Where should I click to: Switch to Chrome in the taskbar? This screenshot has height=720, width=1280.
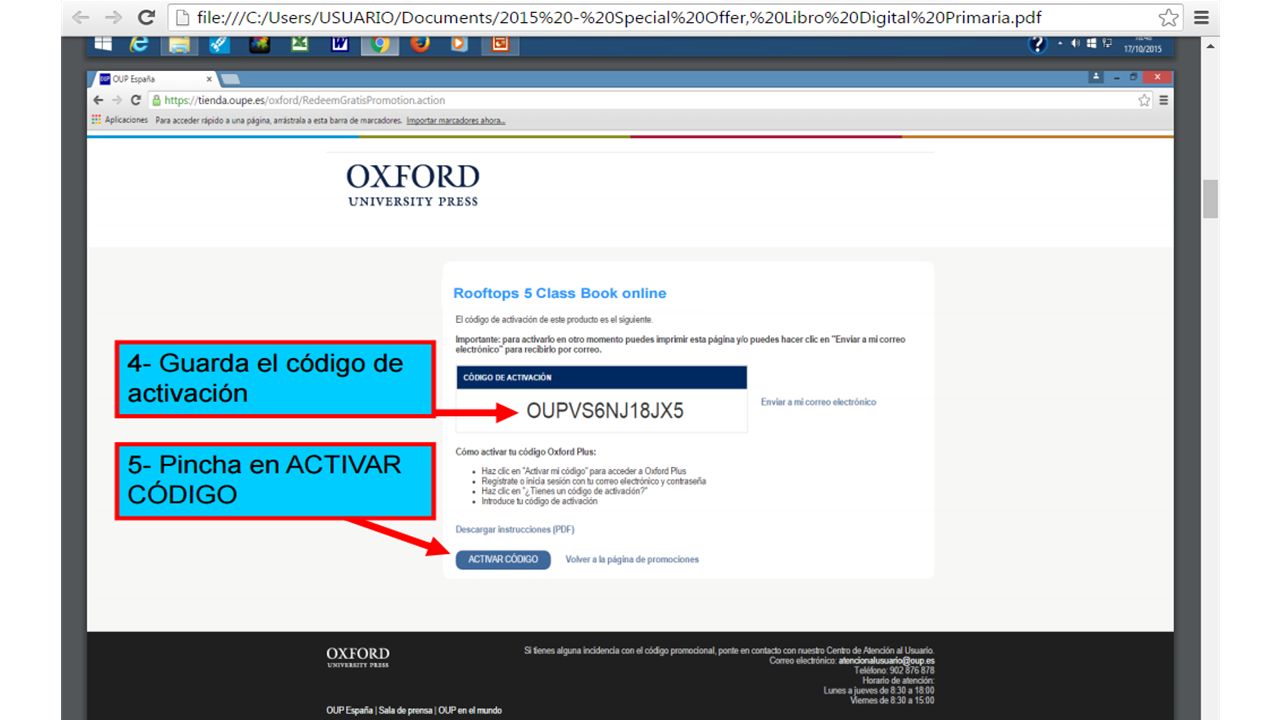coord(379,44)
